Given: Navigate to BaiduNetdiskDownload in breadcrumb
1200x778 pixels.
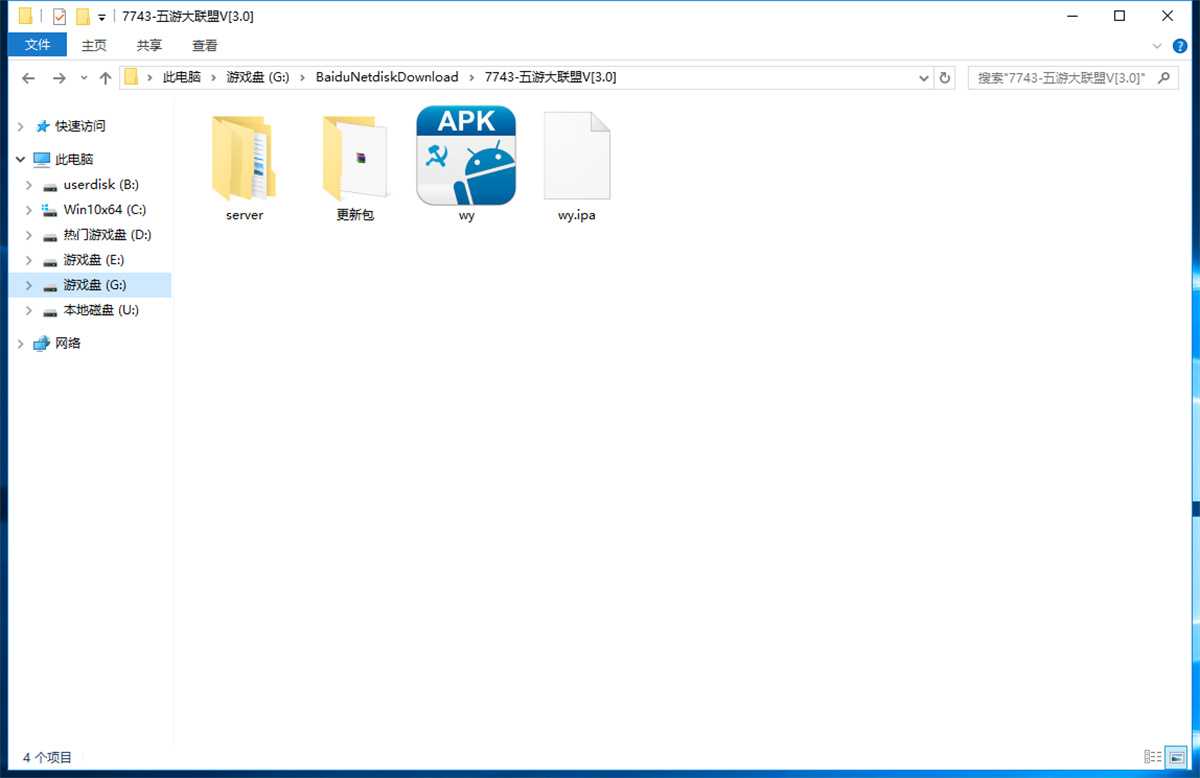Looking at the screenshot, I should [386, 77].
